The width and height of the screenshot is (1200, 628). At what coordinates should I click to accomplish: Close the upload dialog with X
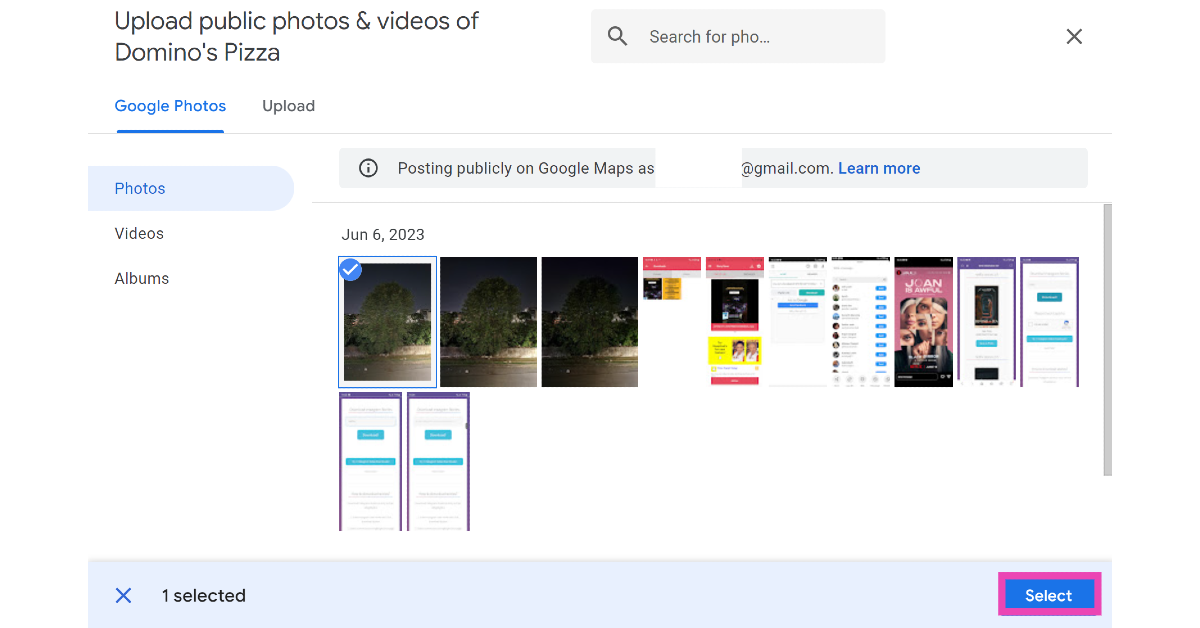[x=1074, y=37]
